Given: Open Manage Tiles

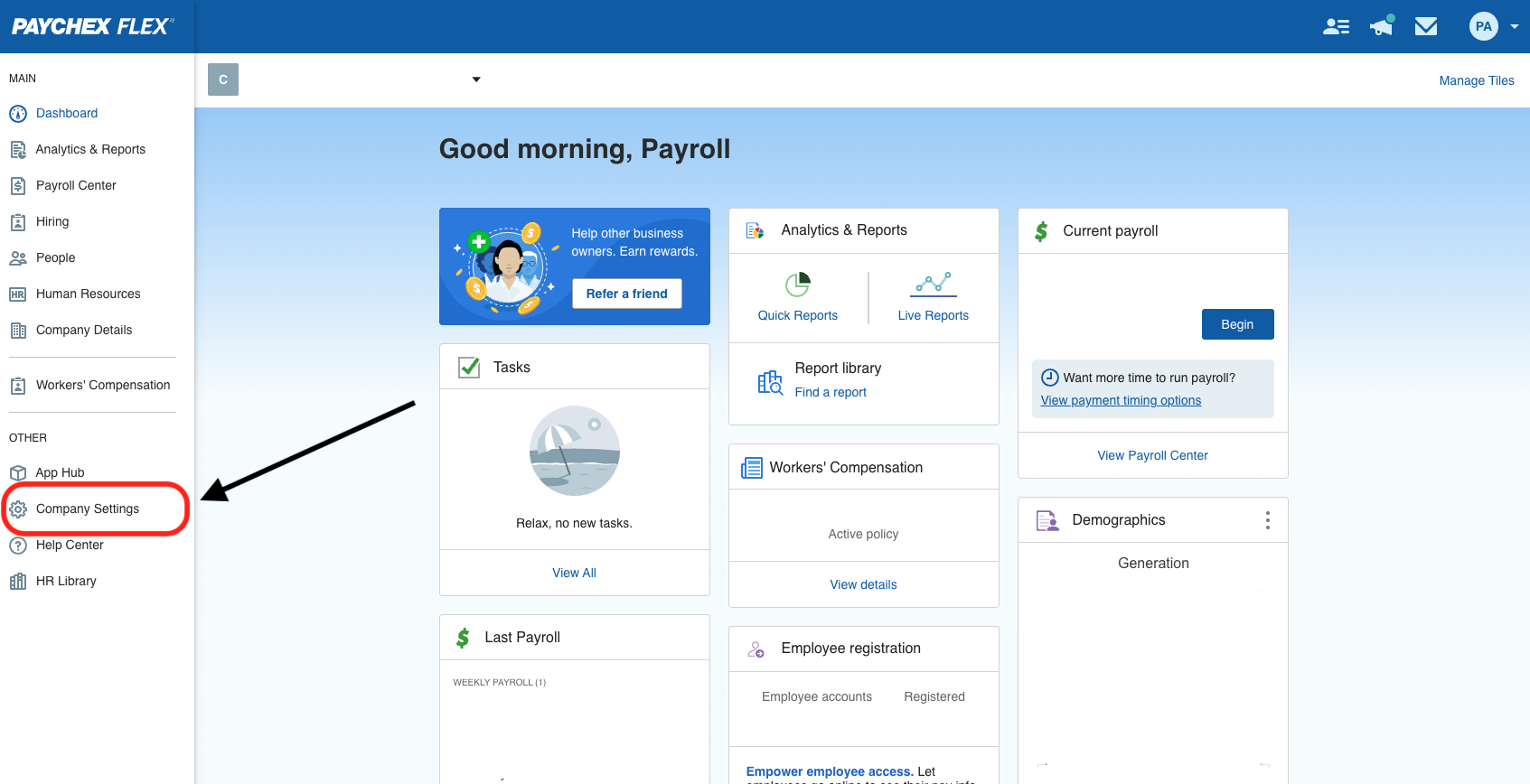Looking at the screenshot, I should pos(1477,80).
